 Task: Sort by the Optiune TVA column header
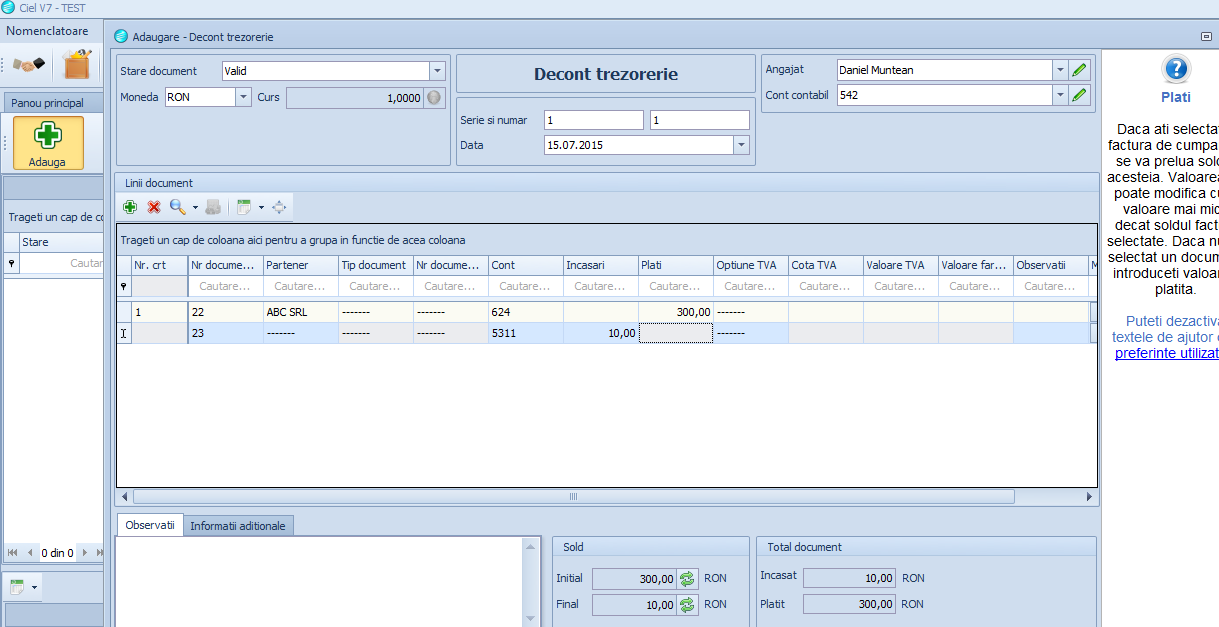pyautogui.click(x=750, y=265)
